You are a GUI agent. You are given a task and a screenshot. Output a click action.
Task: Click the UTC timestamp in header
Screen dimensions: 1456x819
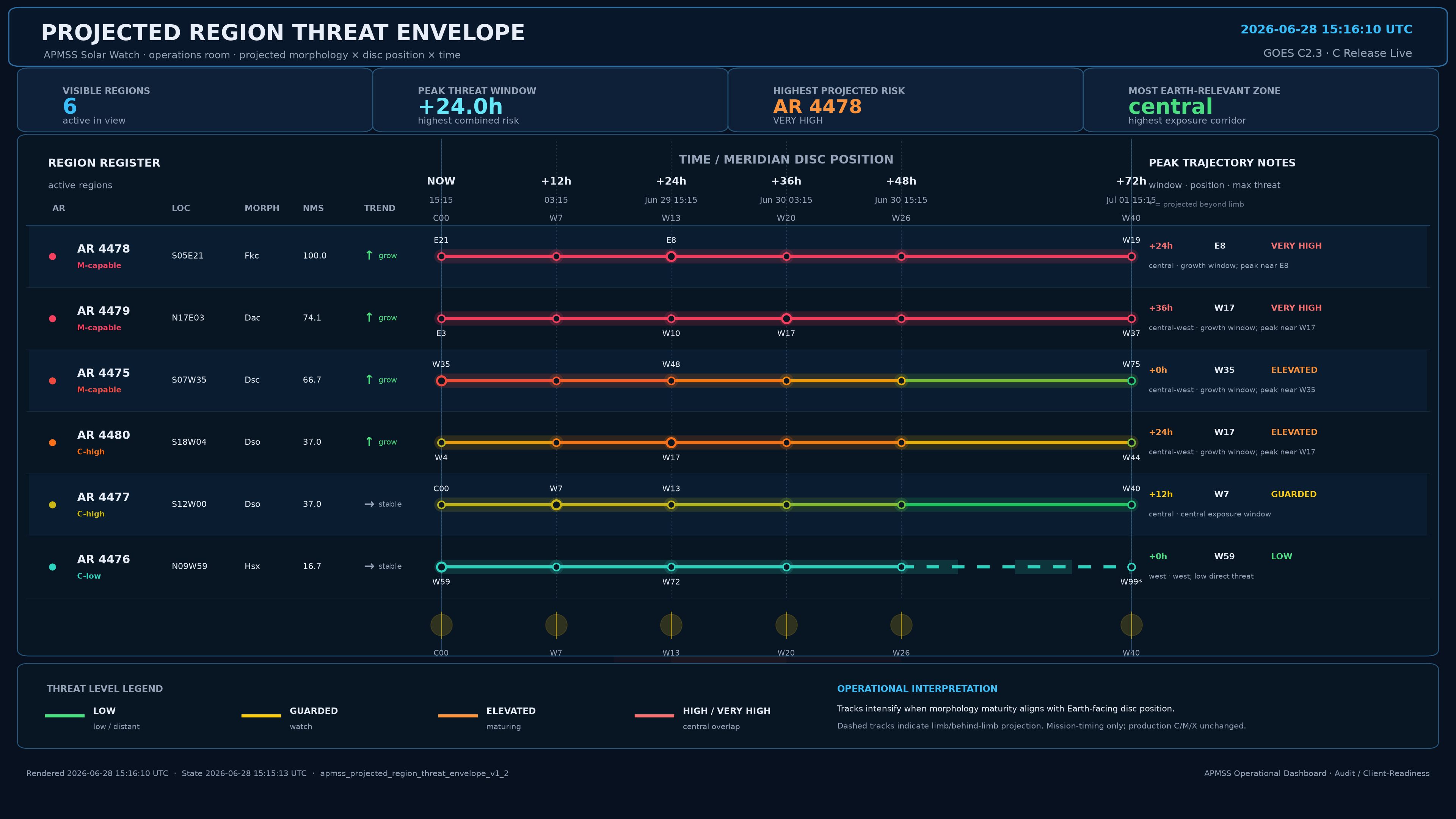(1326, 30)
